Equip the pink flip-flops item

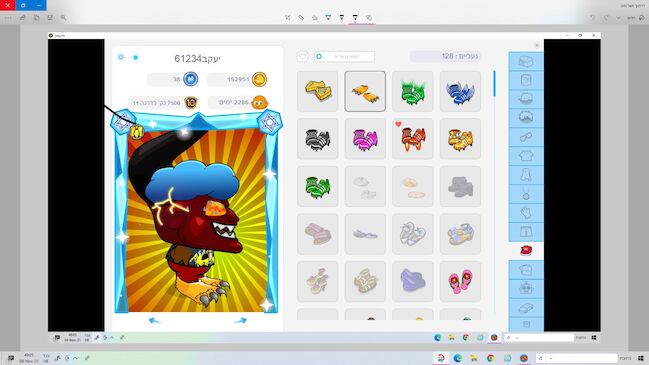pyautogui.click(x=460, y=281)
